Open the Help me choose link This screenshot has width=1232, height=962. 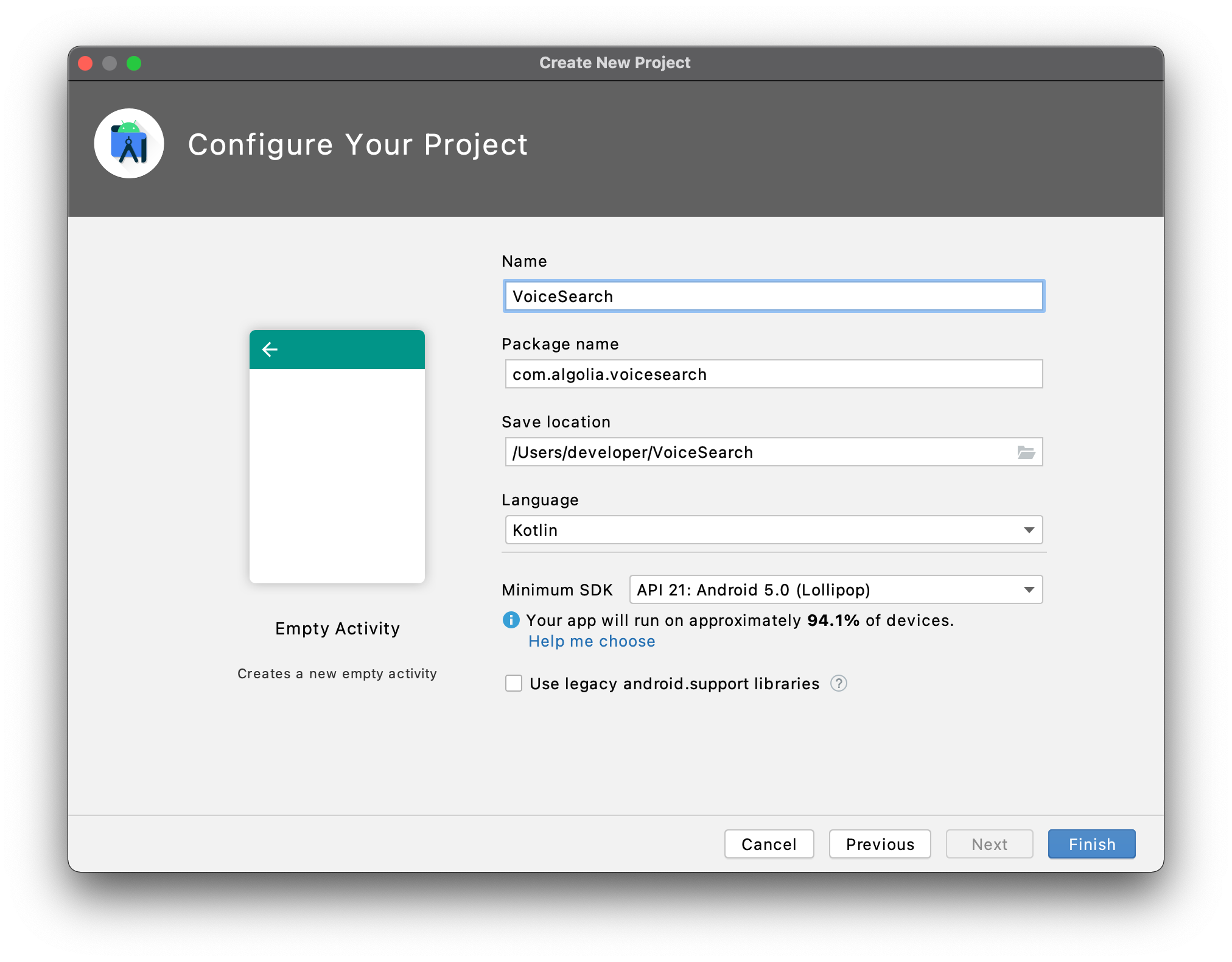pos(592,641)
